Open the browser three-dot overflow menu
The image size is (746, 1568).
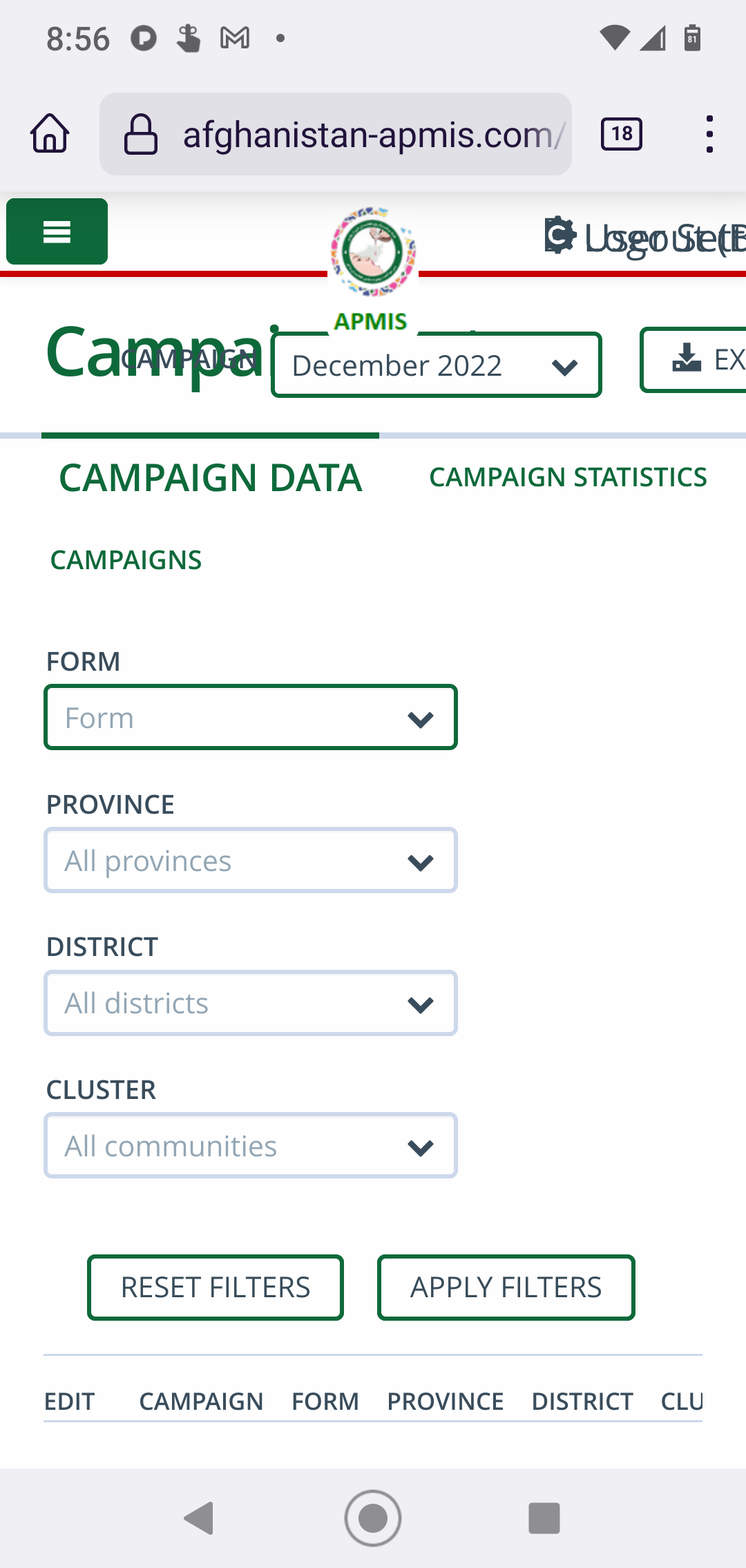tap(709, 133)
